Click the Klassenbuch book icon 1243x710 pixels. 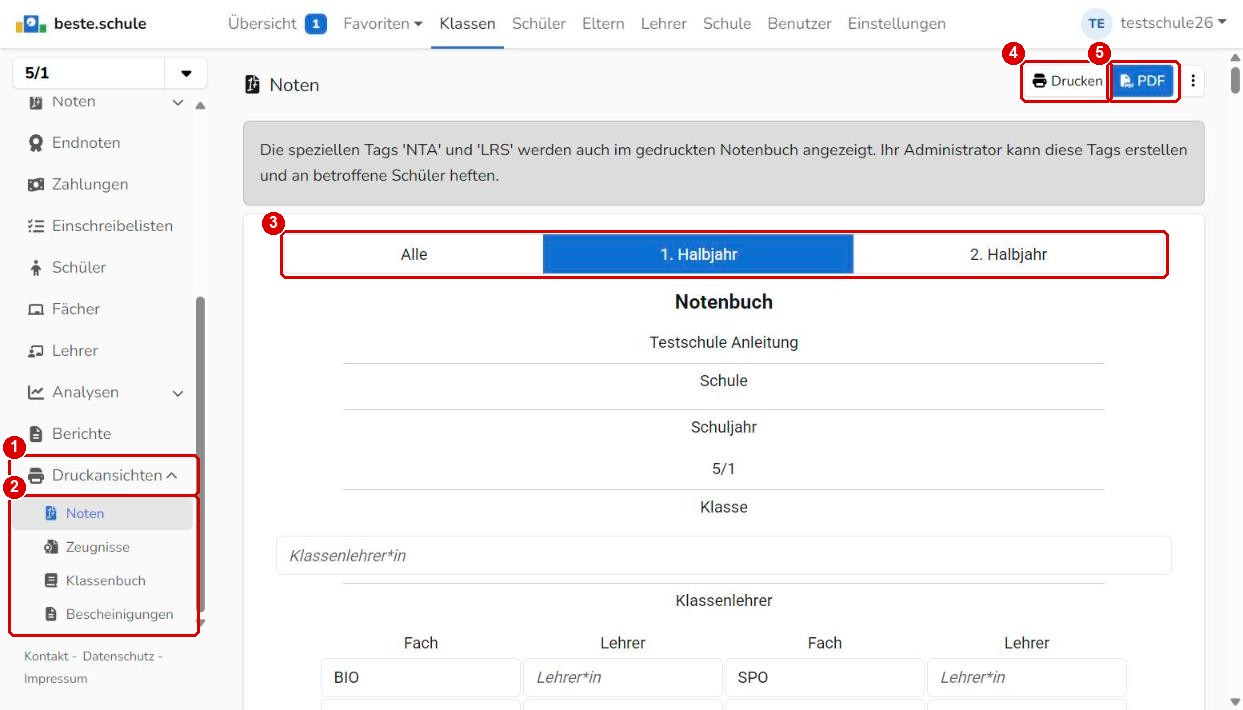[x=52, y=581]
